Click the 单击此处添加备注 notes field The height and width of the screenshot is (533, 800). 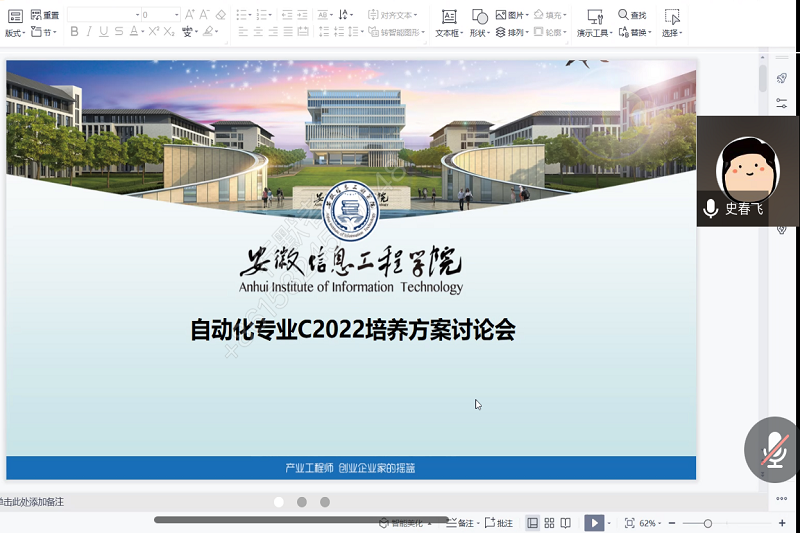pos(32,502)
